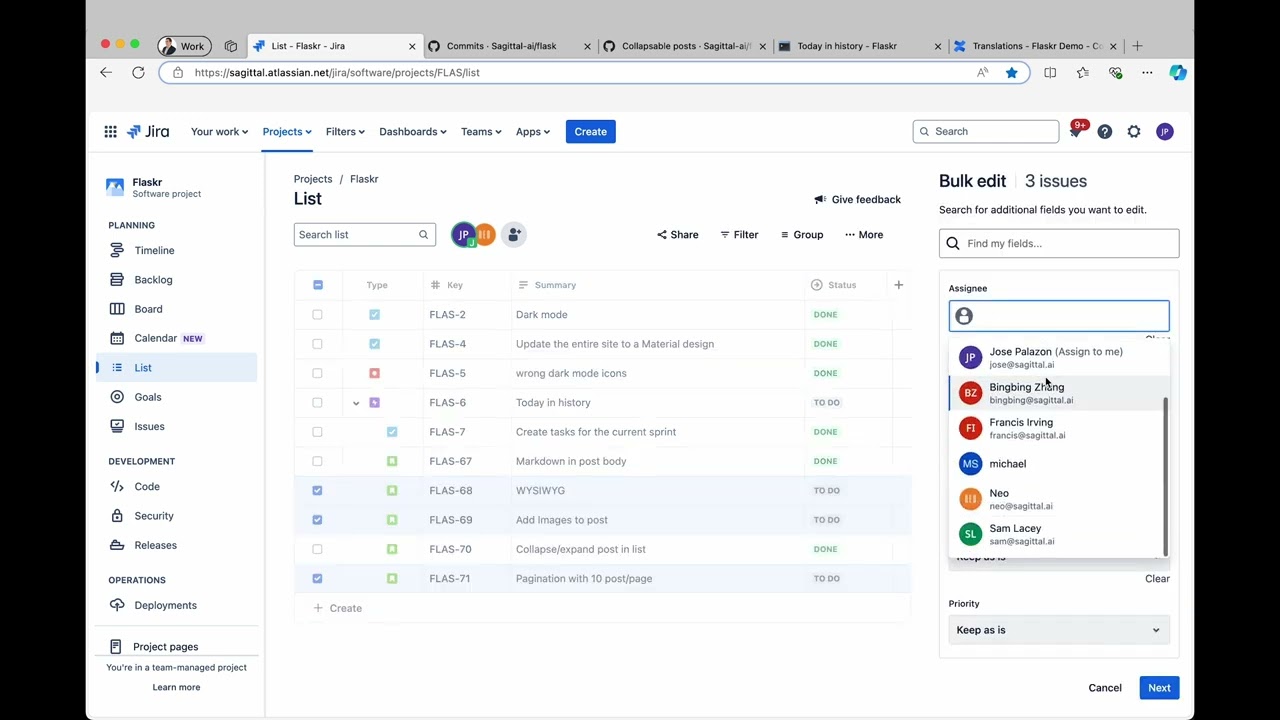1280x720 pixels.
Task: Switch to Translations Flaskr Demo tab
Action: (1037, 46)
